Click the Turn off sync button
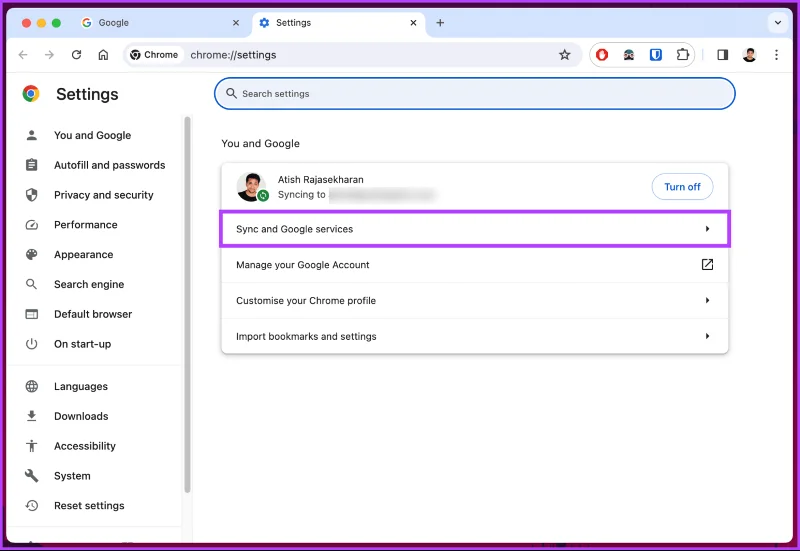 (x=682, y=187)
